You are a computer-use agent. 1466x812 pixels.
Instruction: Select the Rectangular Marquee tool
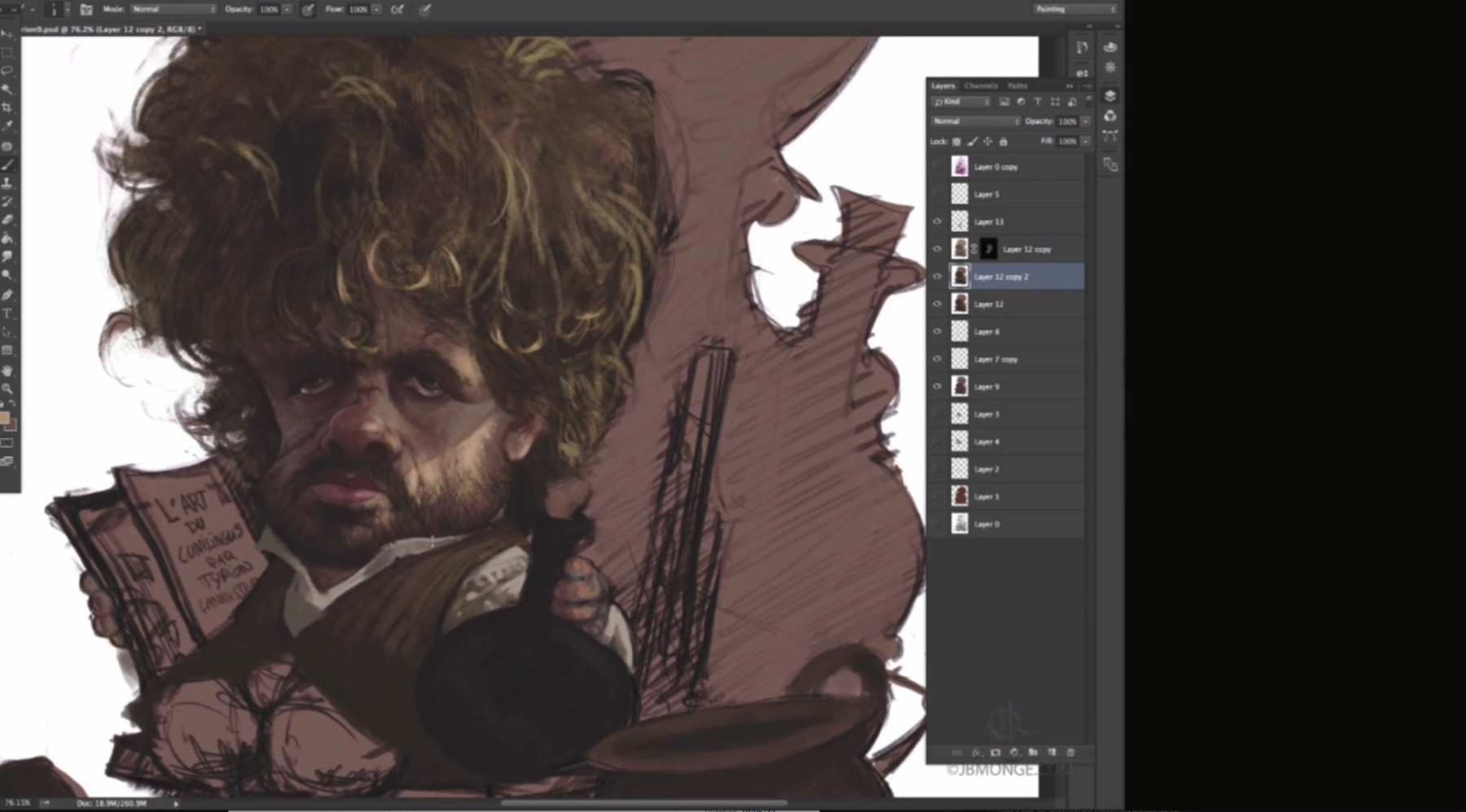tap(7, 52)
